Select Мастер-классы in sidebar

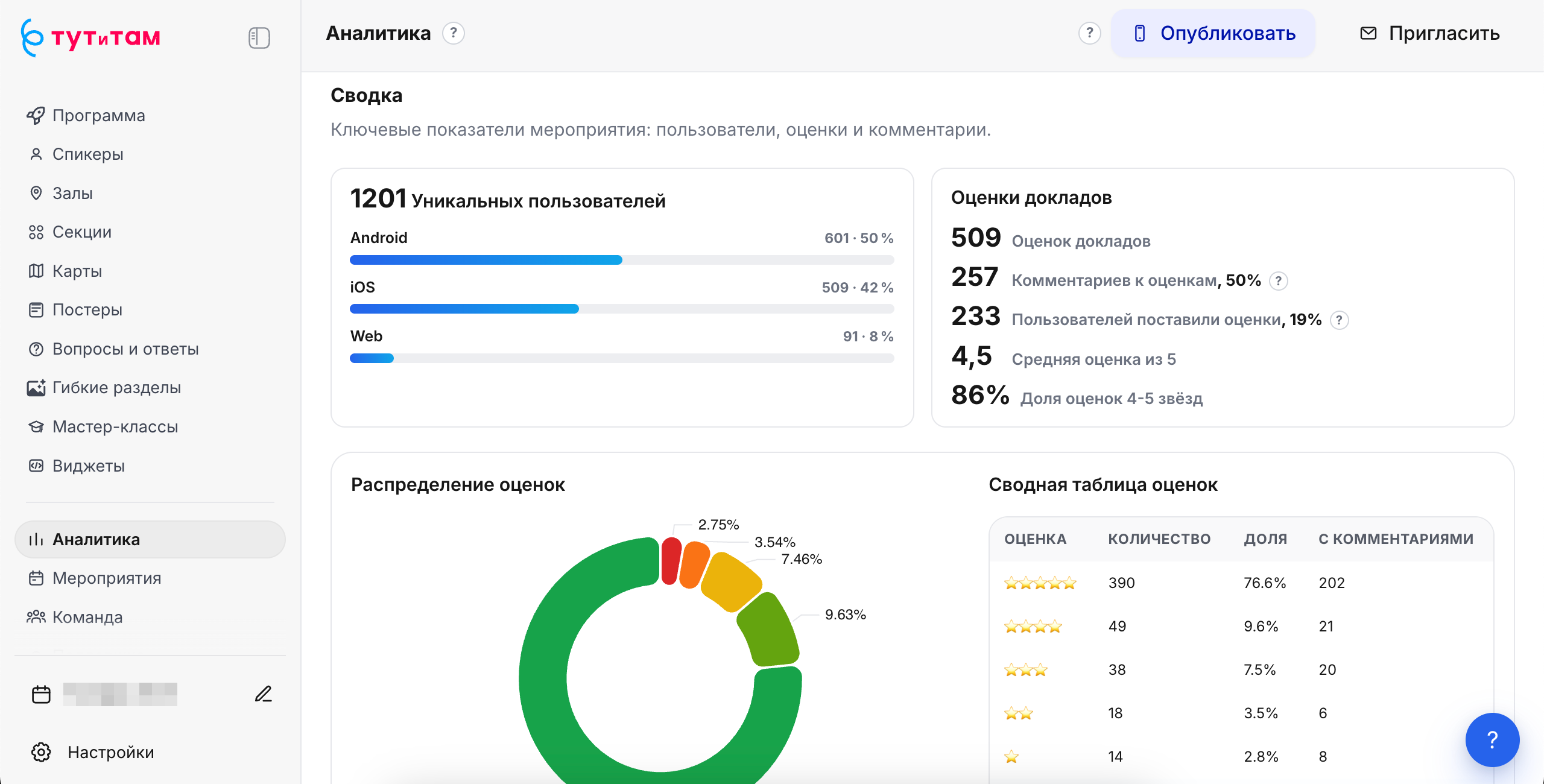150,427
